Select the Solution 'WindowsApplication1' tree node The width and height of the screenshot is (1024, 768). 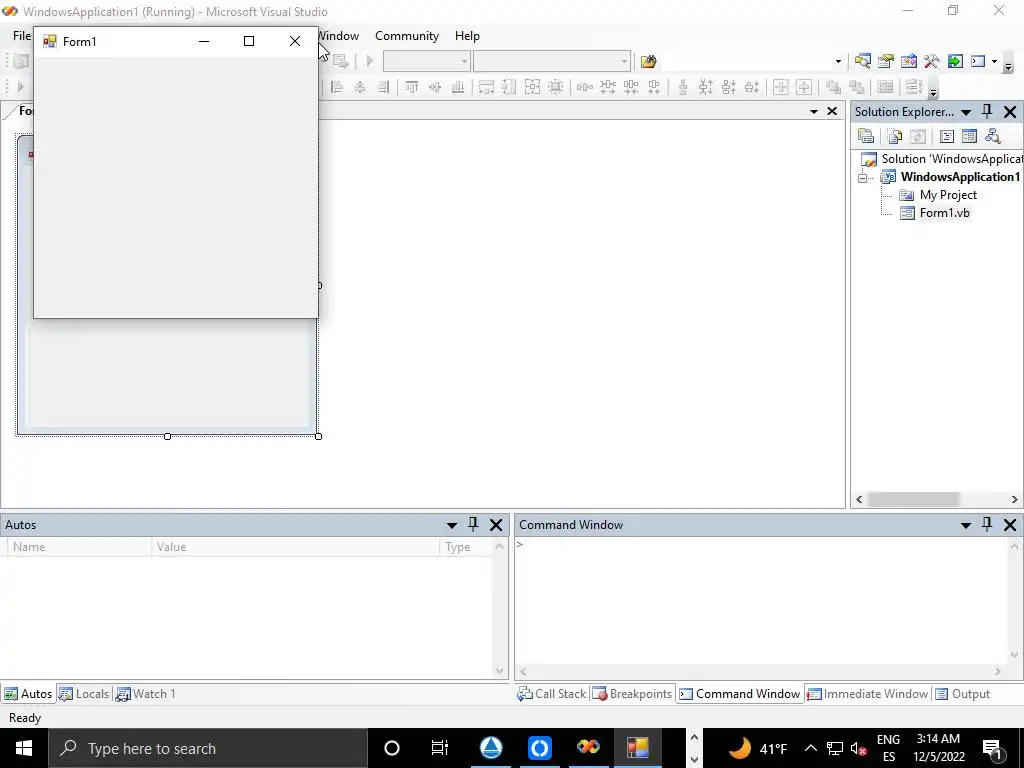(x=942, y=159)
